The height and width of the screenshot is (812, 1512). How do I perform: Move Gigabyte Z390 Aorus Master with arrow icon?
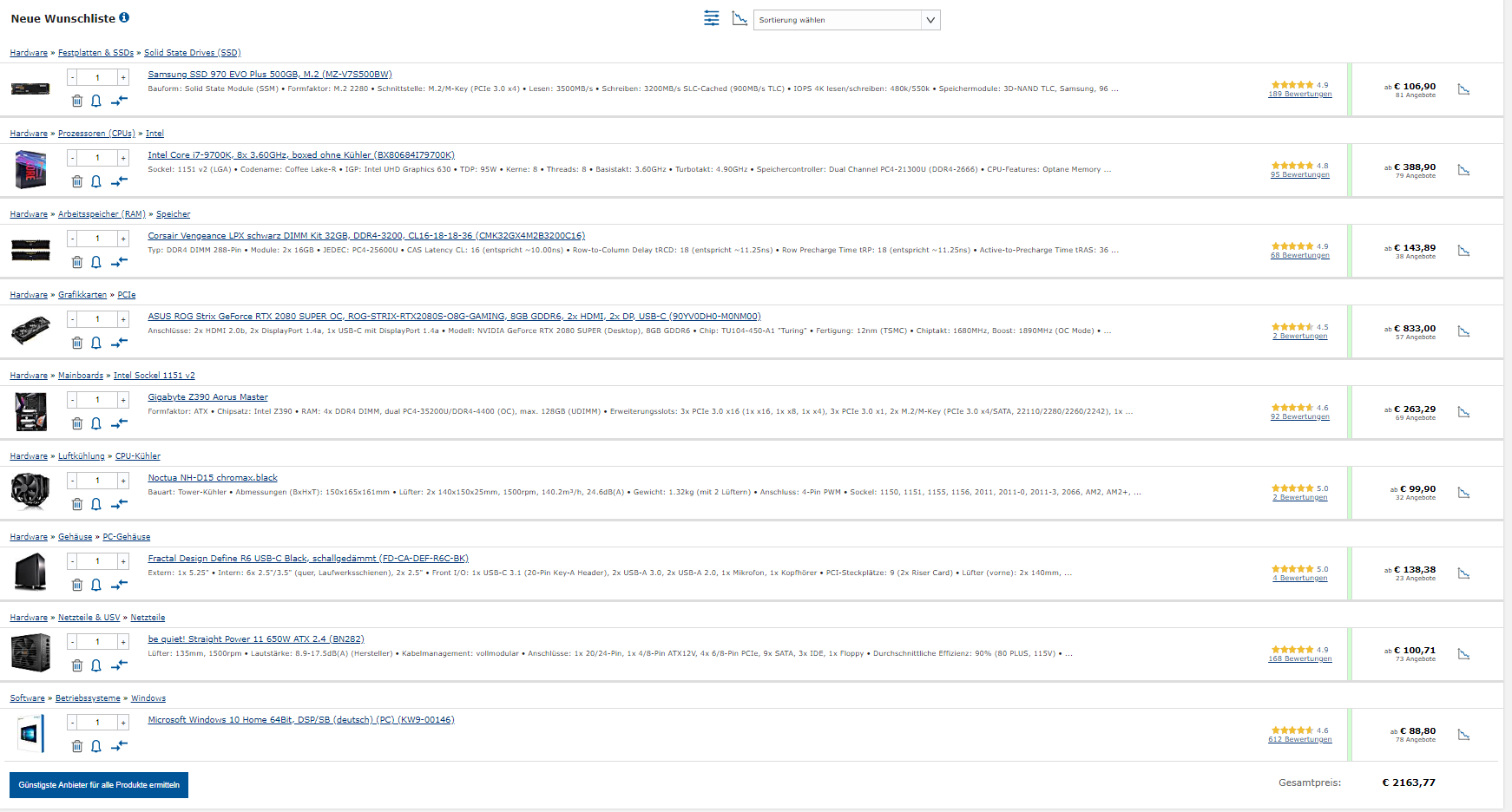(x=119, y=423)
